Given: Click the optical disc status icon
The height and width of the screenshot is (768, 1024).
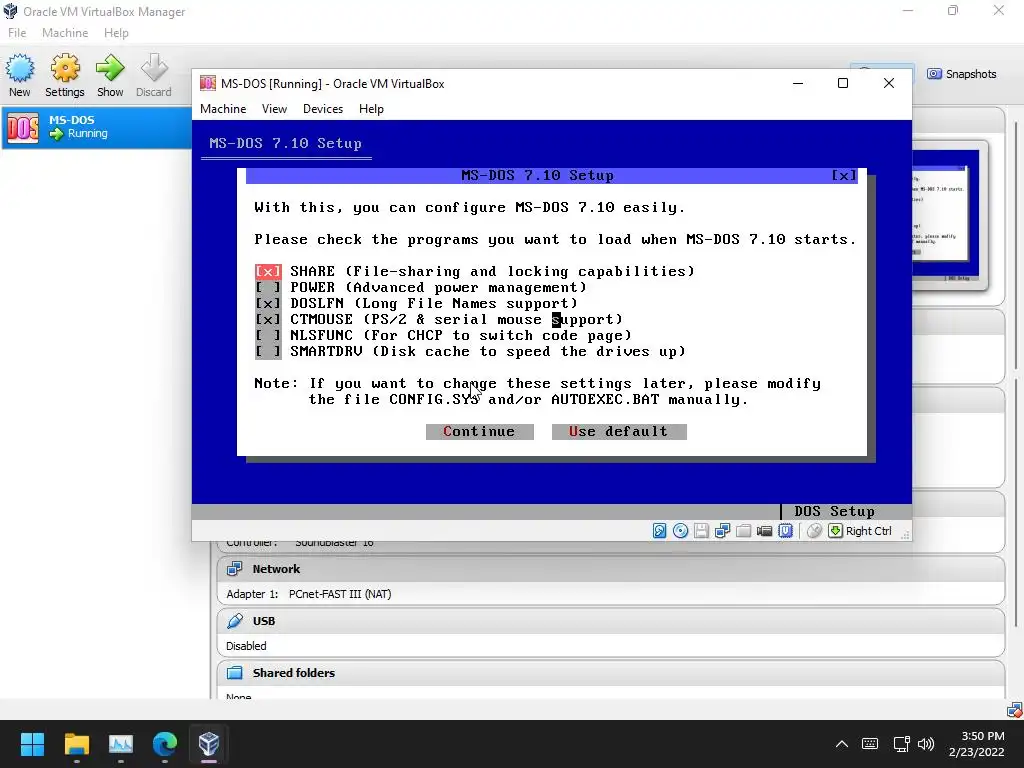Looking at the screenshot, I should [x=680, y=531].
